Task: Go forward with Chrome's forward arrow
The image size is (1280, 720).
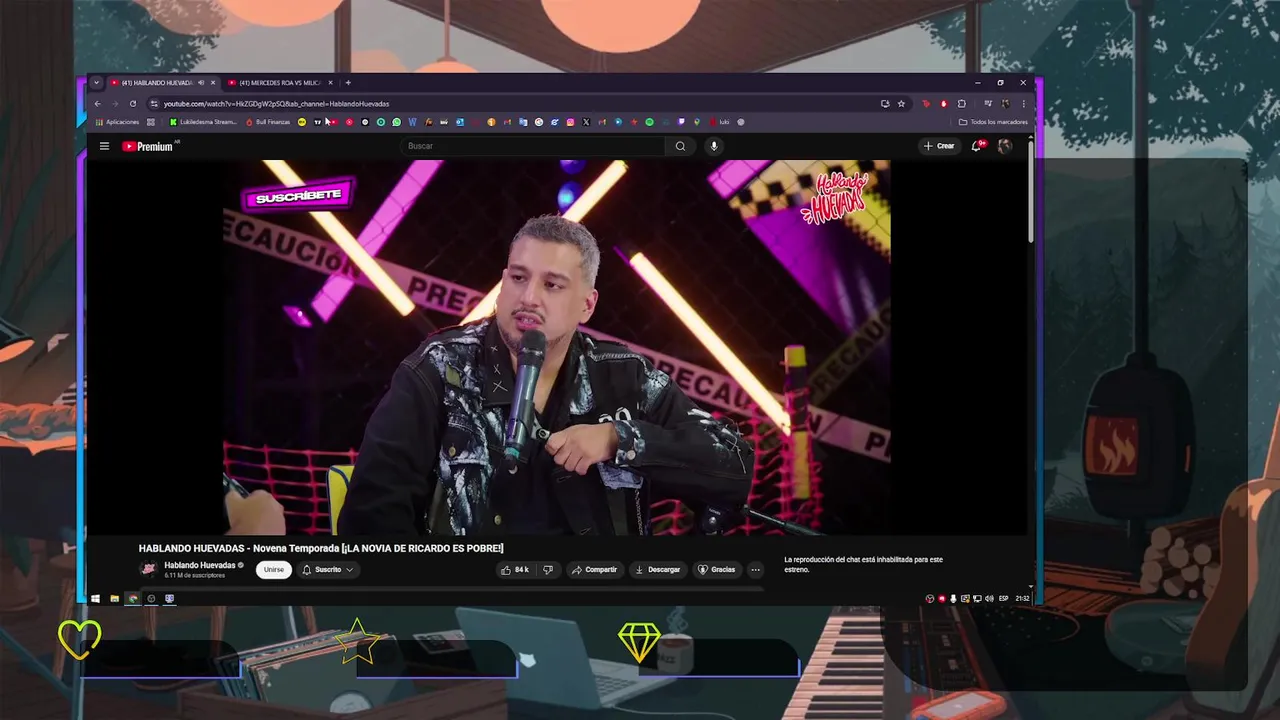Action: [x=114, y=103]
